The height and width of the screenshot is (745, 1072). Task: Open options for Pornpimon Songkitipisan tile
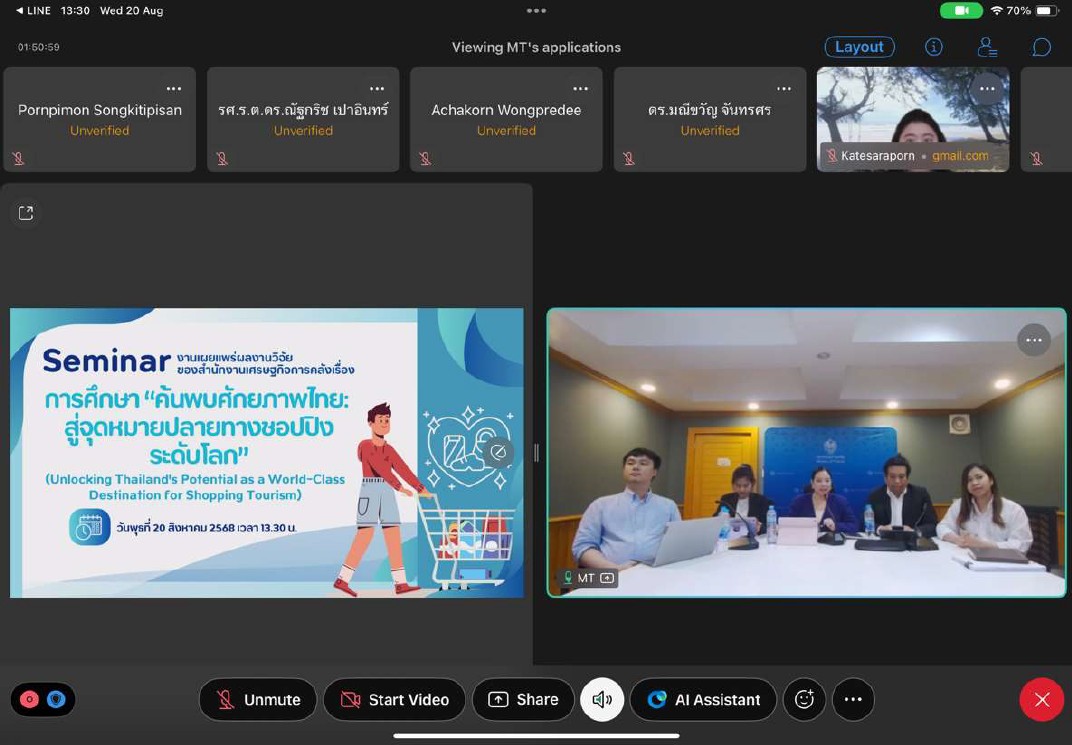[174, 88]
